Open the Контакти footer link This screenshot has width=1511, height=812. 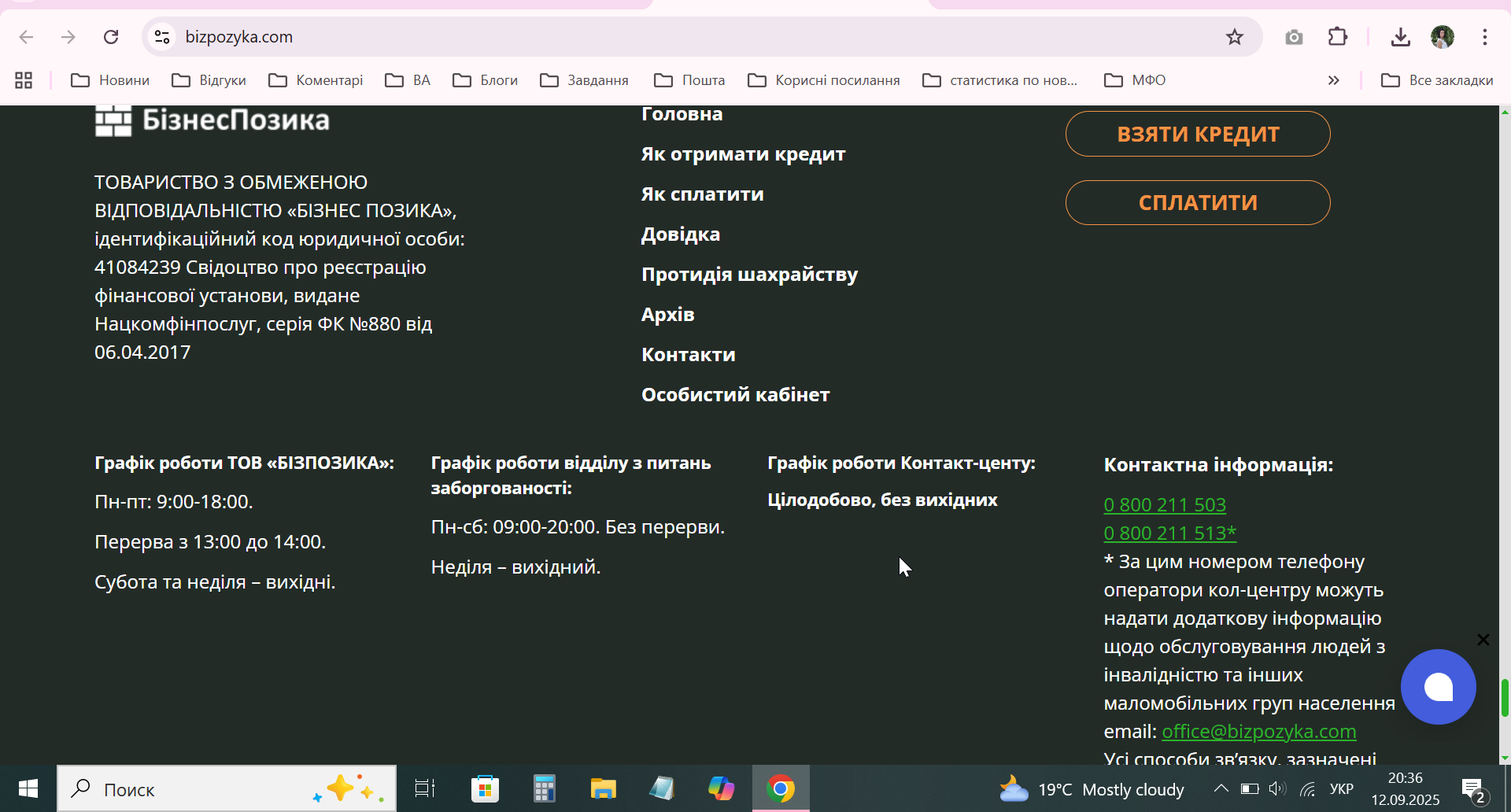[689, 355]
